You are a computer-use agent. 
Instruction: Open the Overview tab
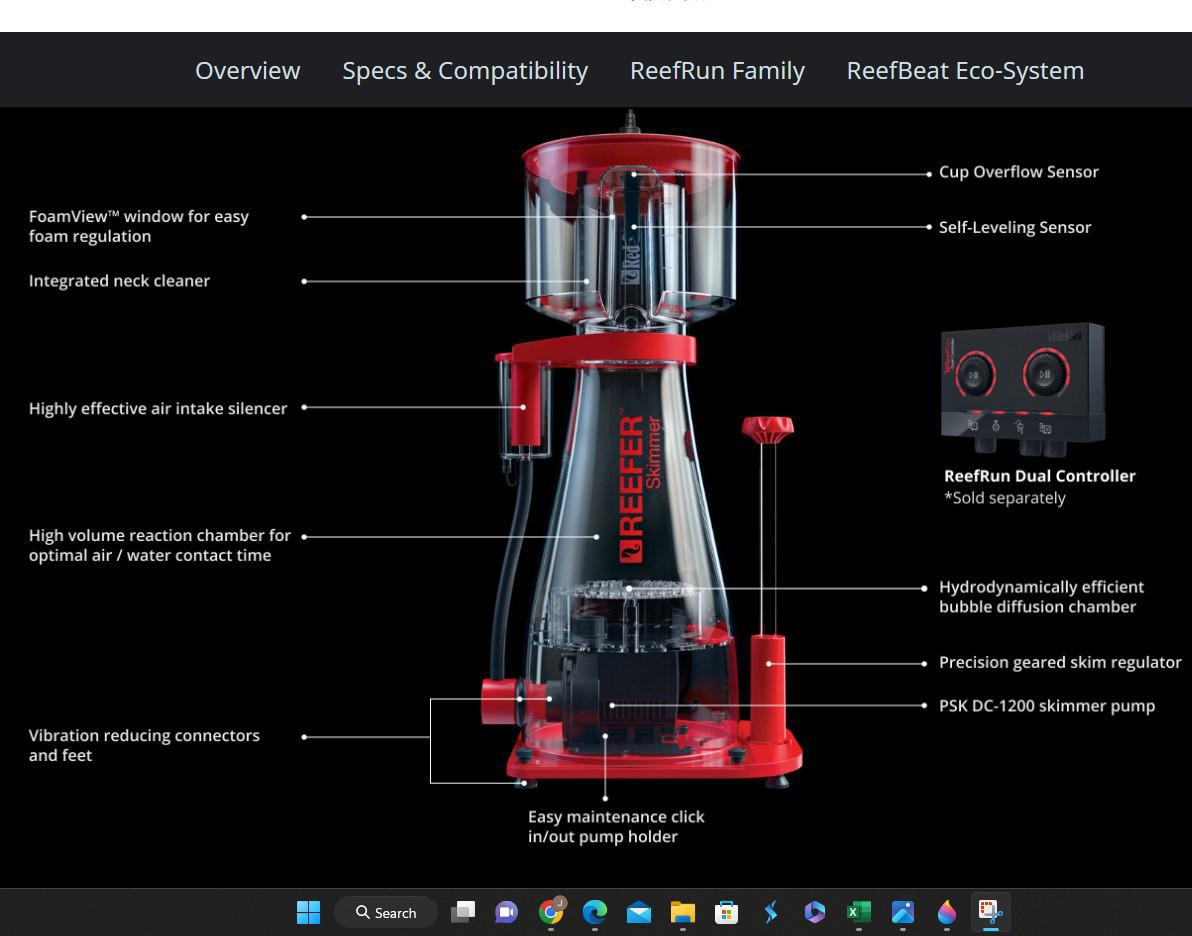(x=247, y=71)
